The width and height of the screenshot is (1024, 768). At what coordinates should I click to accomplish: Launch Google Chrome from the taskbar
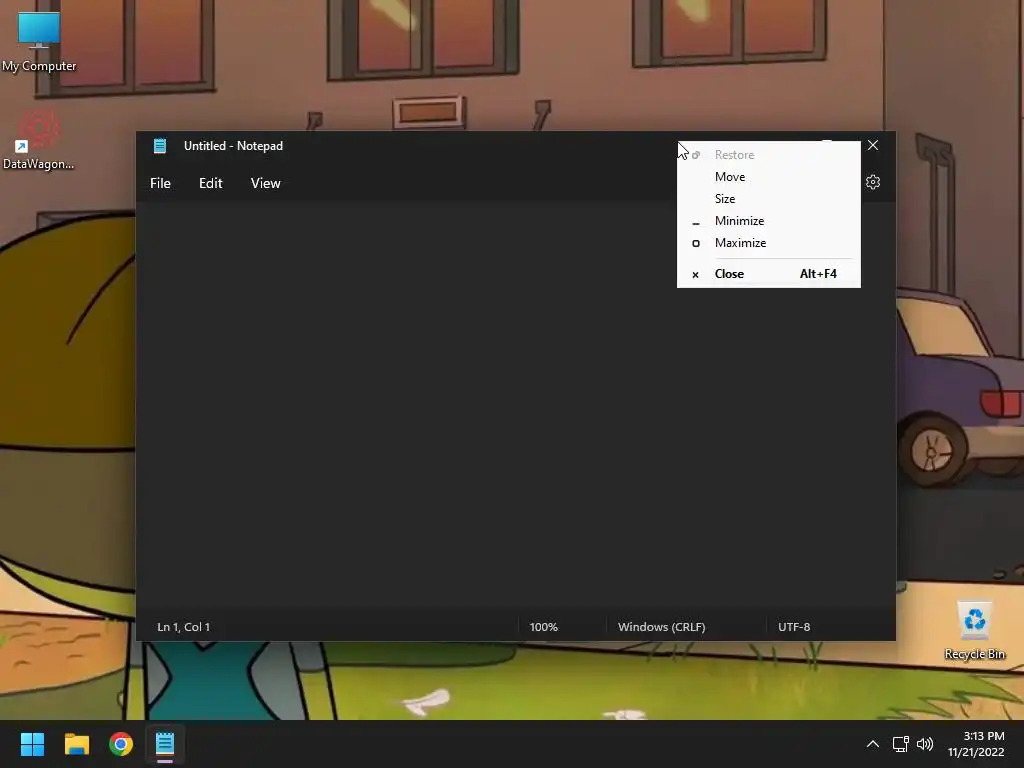(121, 744)
